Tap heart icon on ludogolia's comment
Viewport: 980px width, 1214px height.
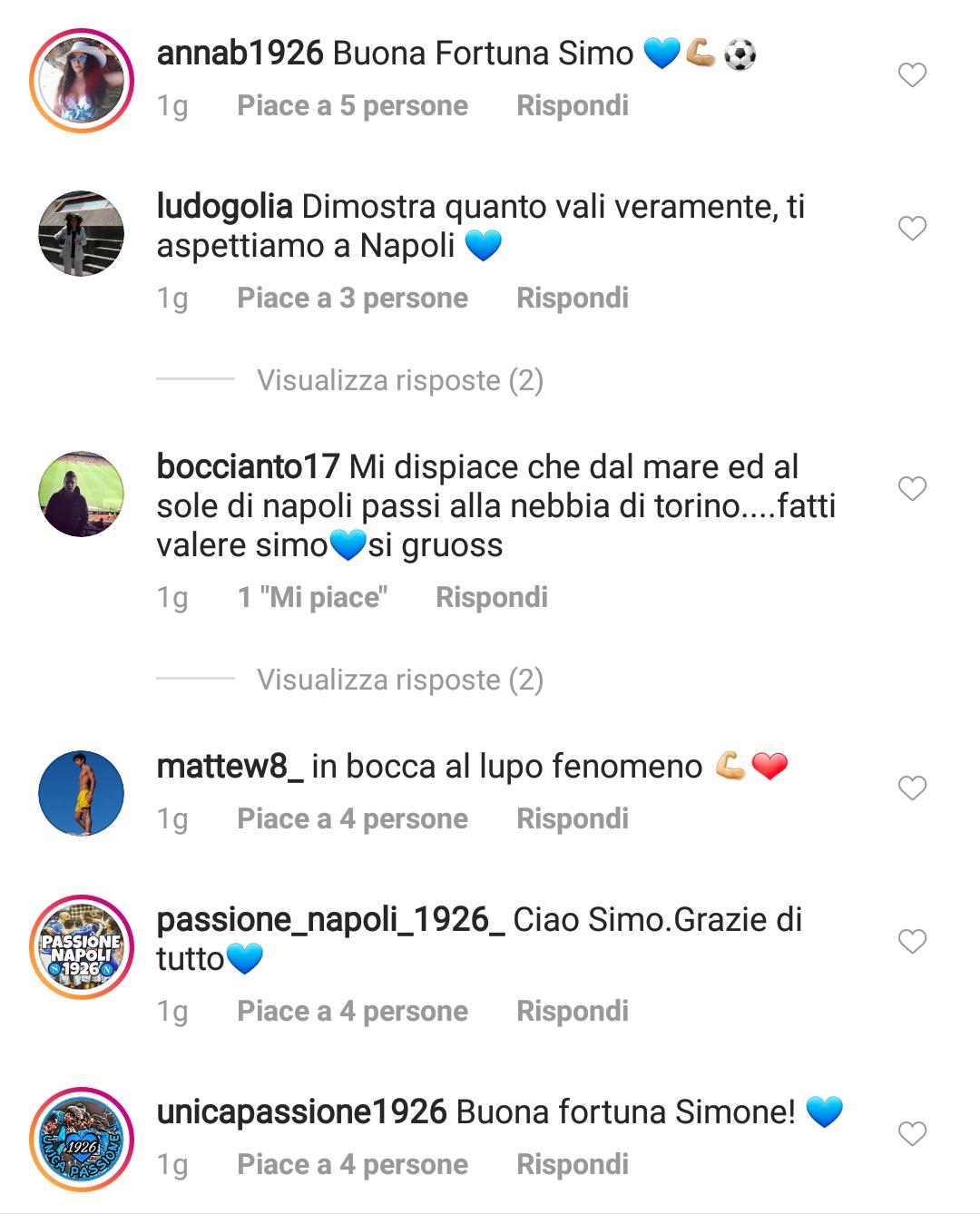click(912, 228)
